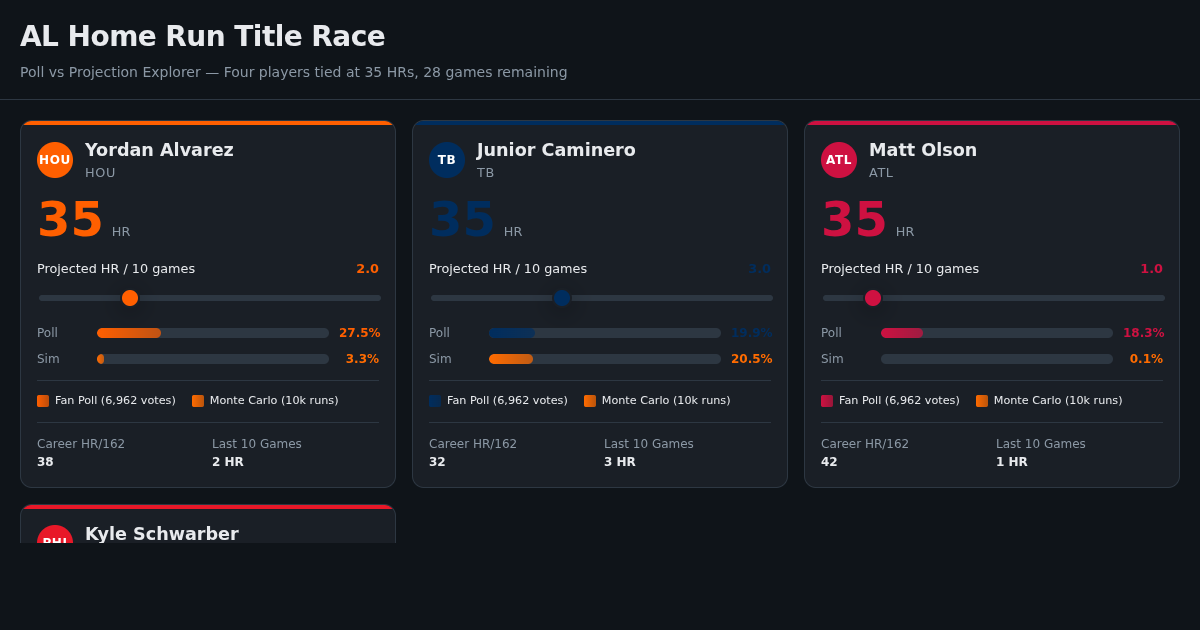Select the Yordan Alvarez player name
Viewport: 1200px width, 630px height.
[159, 150]
